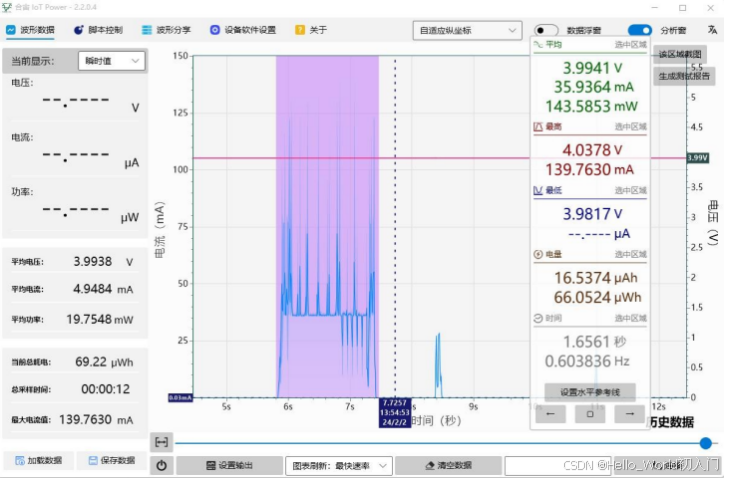This screenshot has width=732, height=478.
Task: Click the 3.9817 V minimum voltage value
Action: pos(592,214)
